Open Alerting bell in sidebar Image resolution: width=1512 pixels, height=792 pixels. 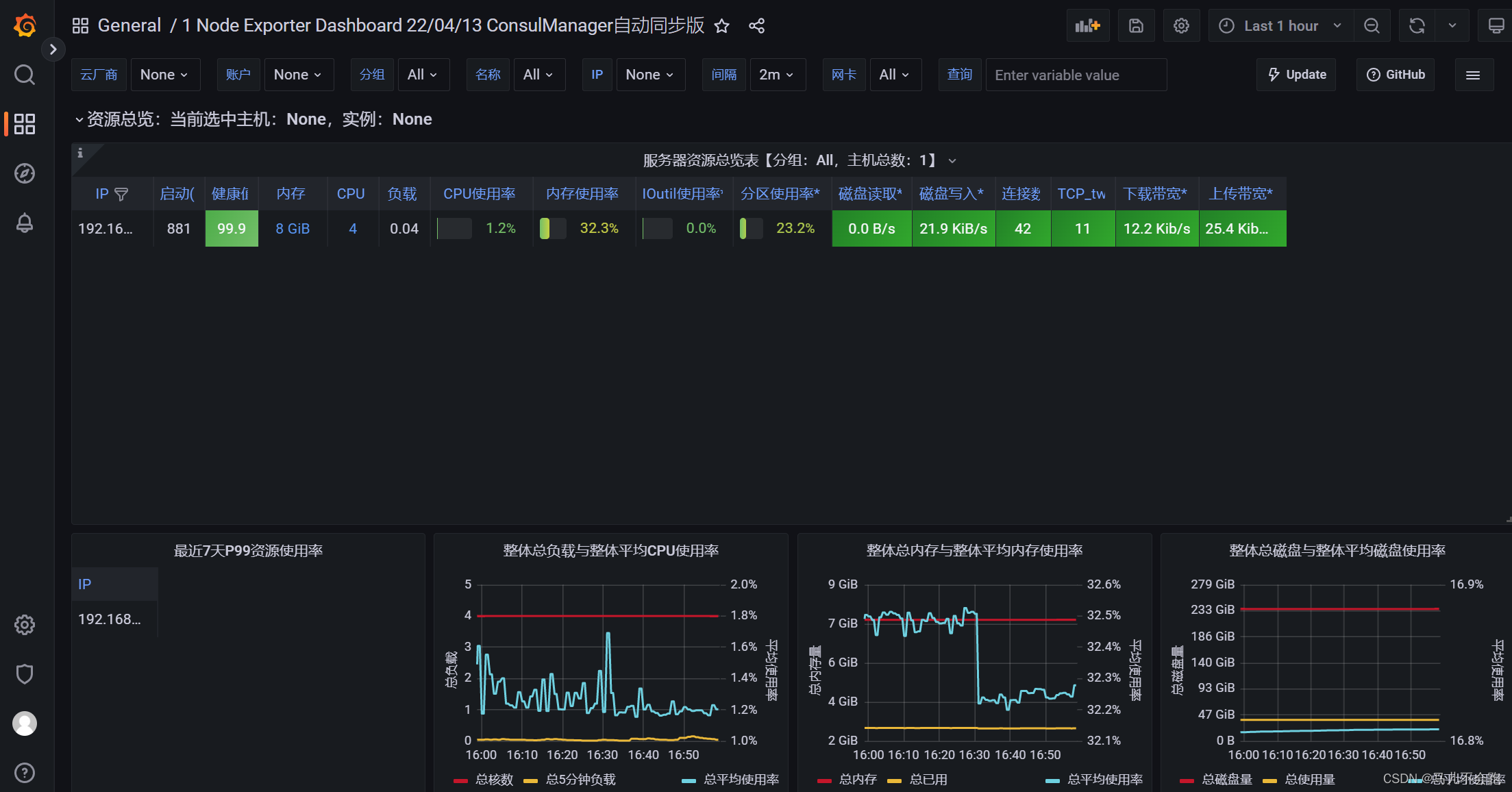click(25, 223)
